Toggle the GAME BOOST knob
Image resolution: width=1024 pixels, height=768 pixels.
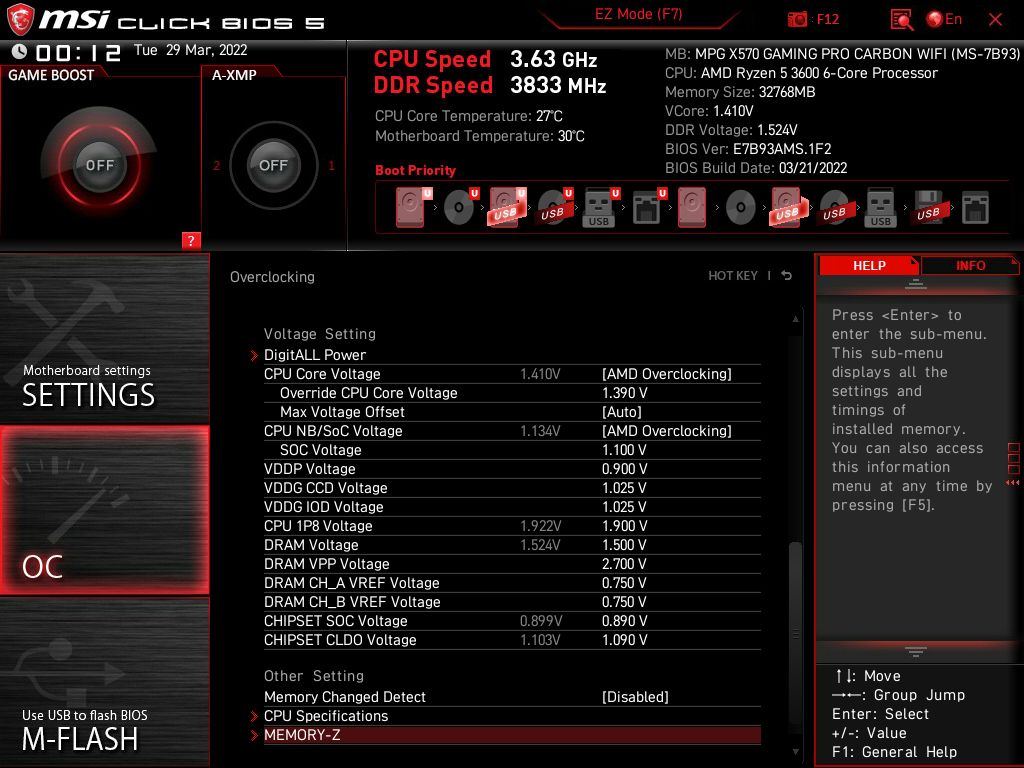pos(99,165)
